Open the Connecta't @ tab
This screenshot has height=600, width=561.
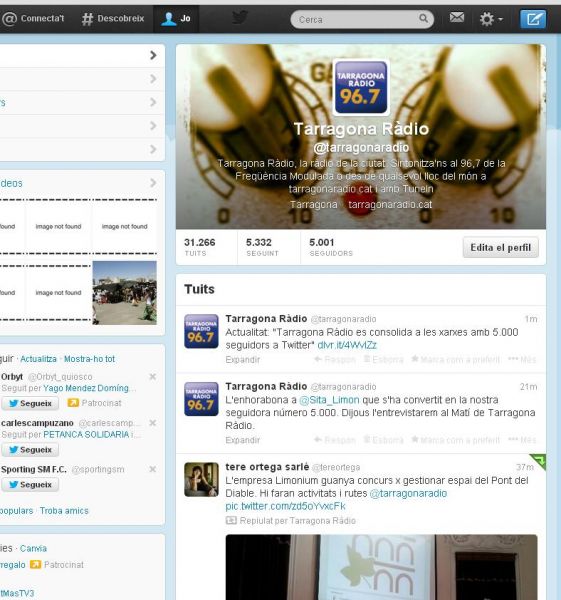coord(33,18)
